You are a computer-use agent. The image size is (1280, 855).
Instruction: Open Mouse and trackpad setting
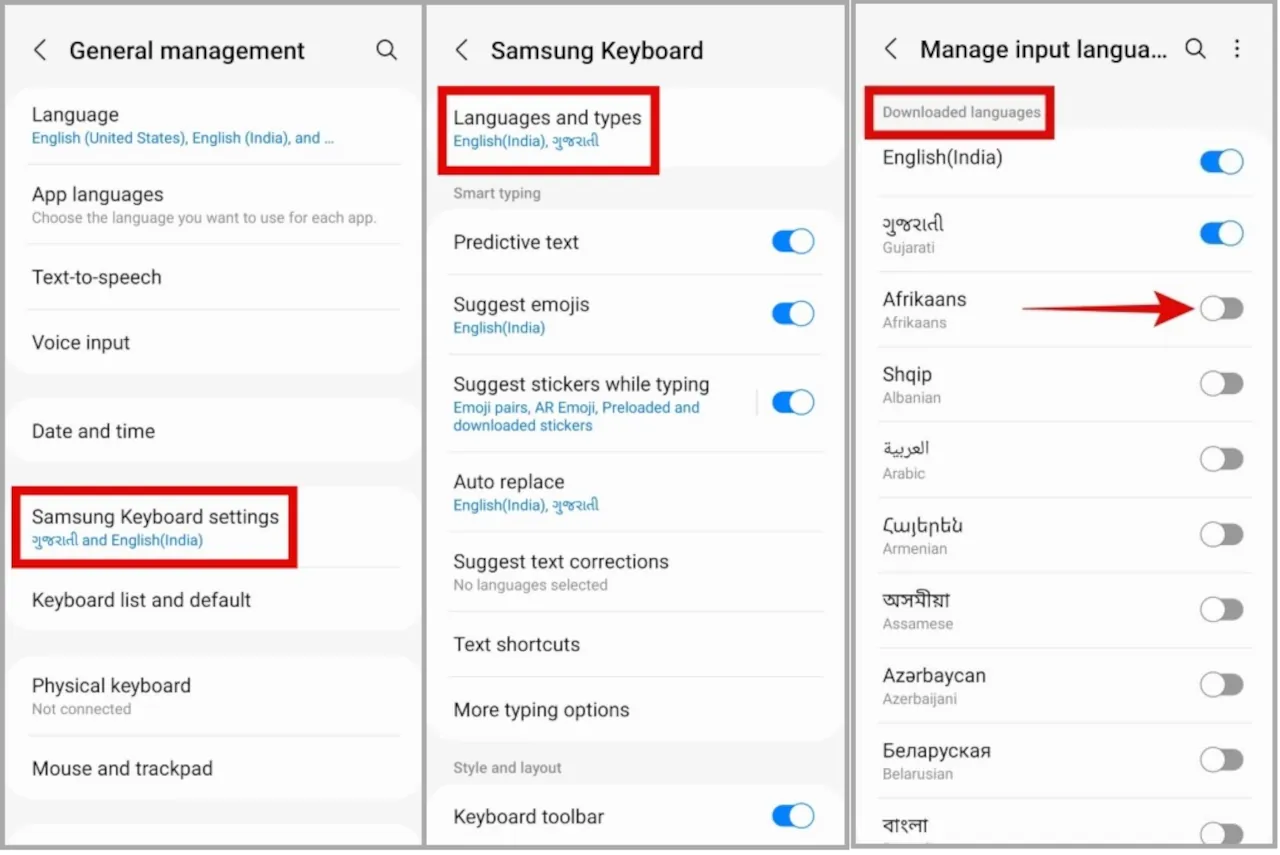pyautogui.click(x=215, y=768)
